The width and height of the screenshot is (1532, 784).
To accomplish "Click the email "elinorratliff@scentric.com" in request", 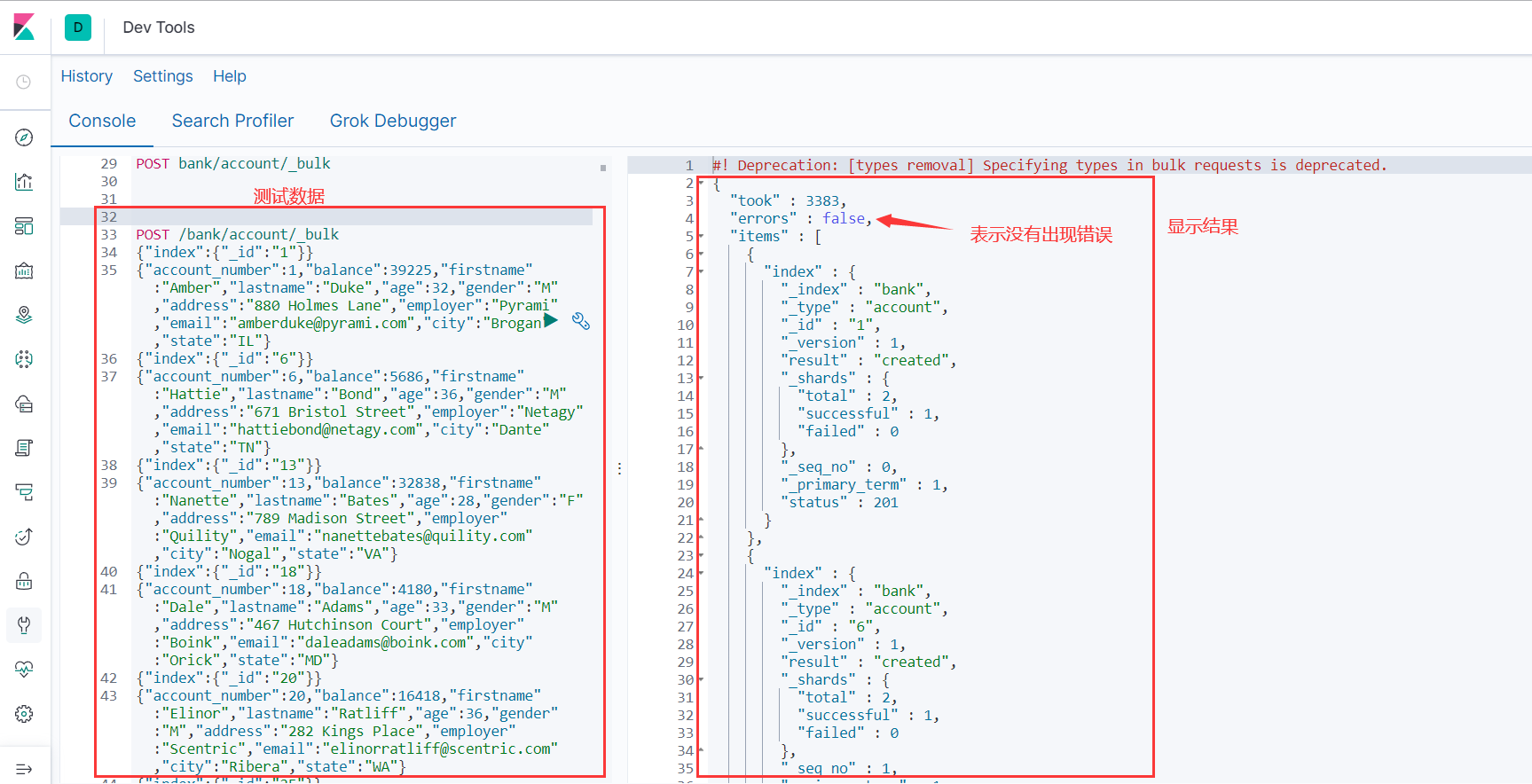I will pyautogui.click(x=440, y=749).
